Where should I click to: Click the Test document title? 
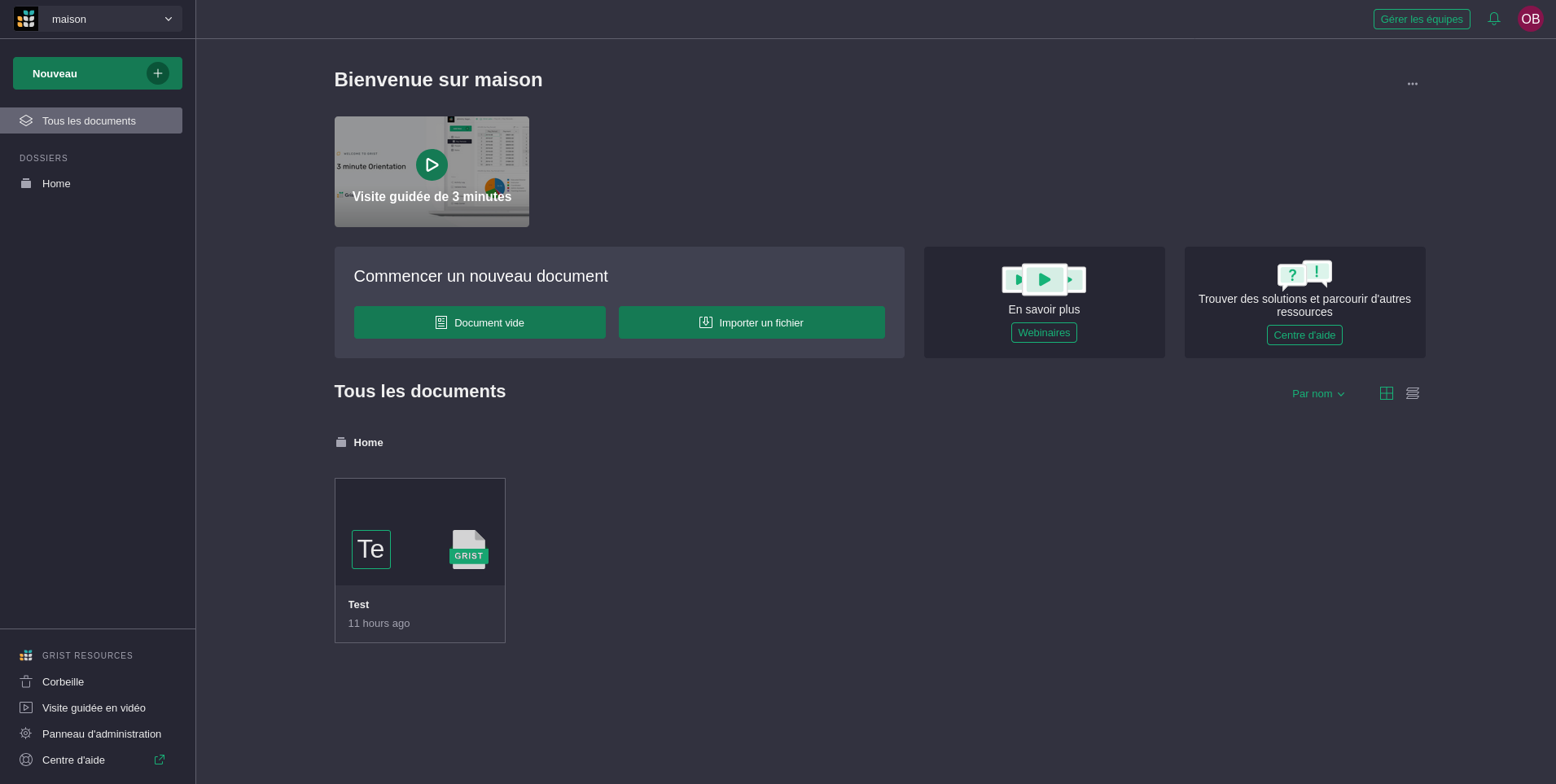(358, 604)
